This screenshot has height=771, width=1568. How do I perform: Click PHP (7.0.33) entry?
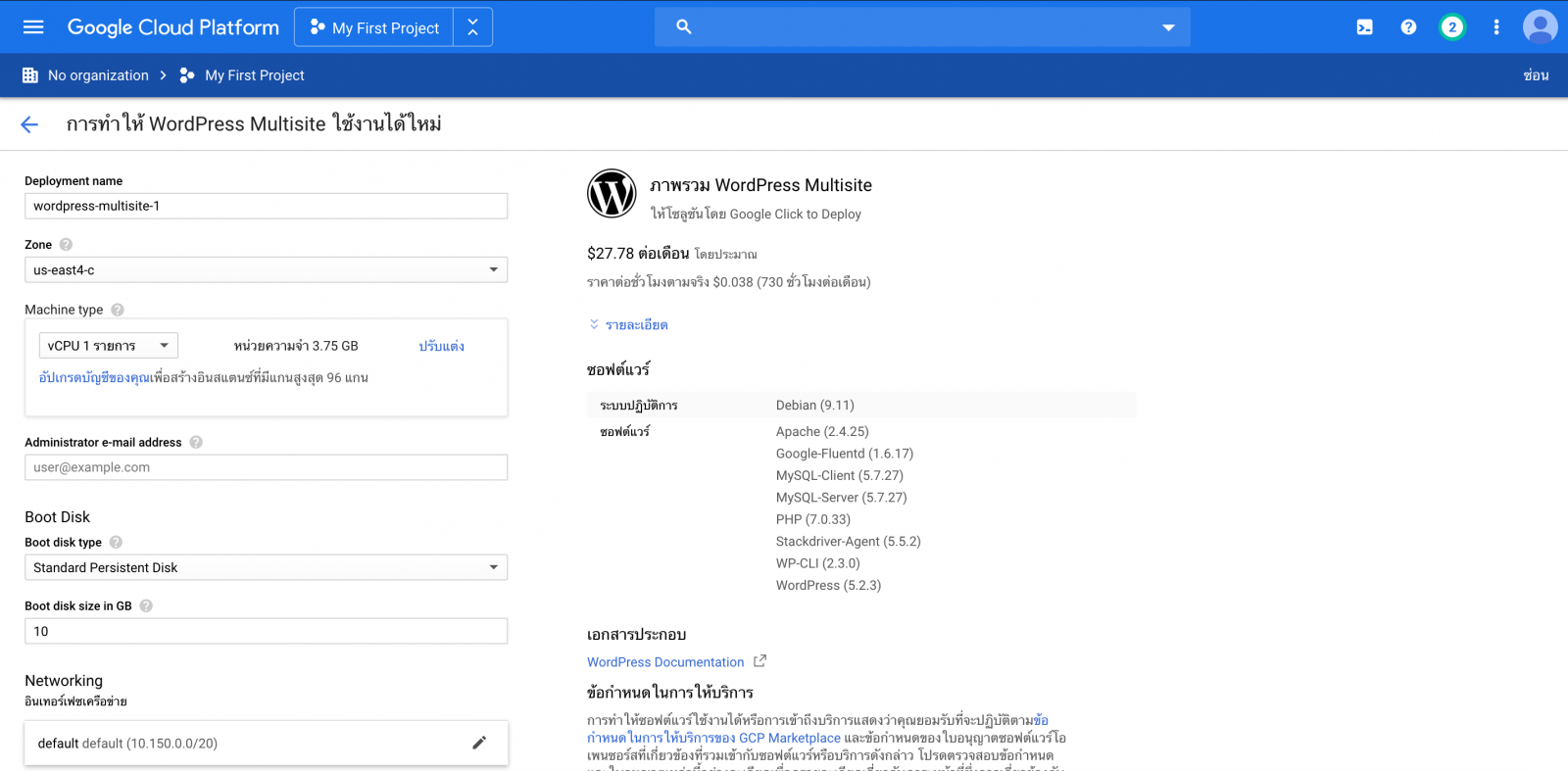(x=813, y=520)
